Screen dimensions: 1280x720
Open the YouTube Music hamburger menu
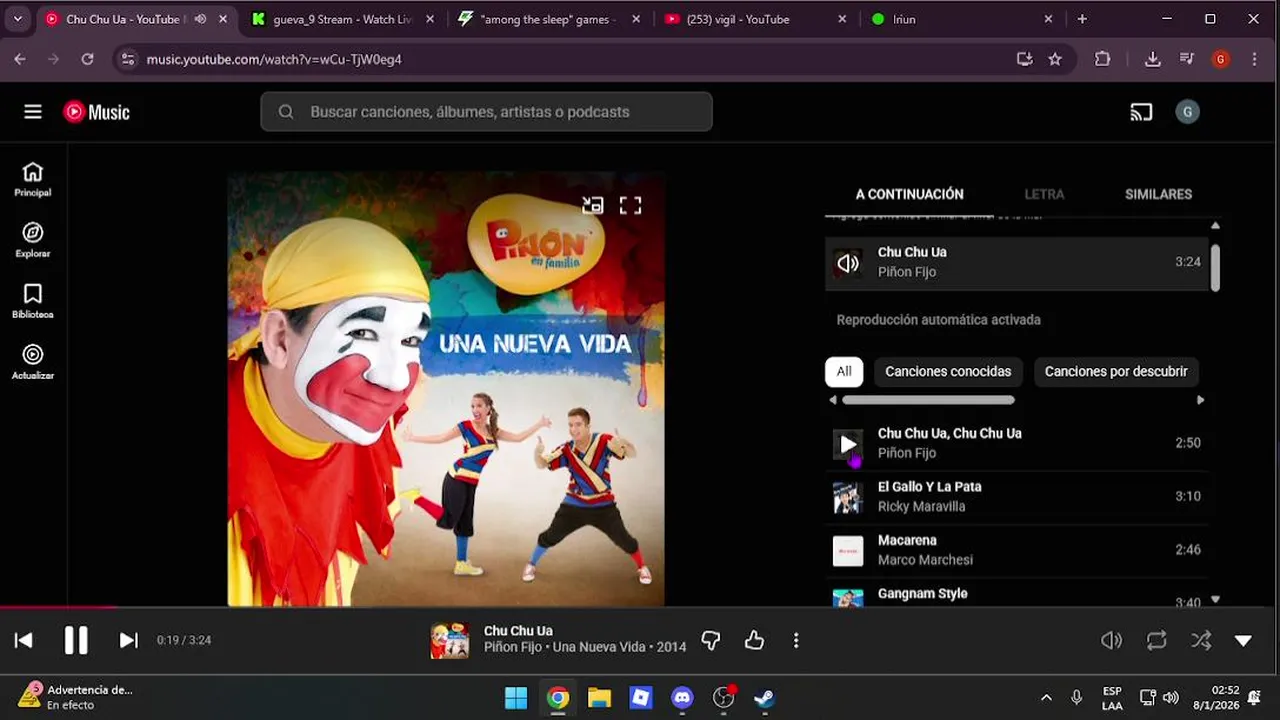pos(33,112)
